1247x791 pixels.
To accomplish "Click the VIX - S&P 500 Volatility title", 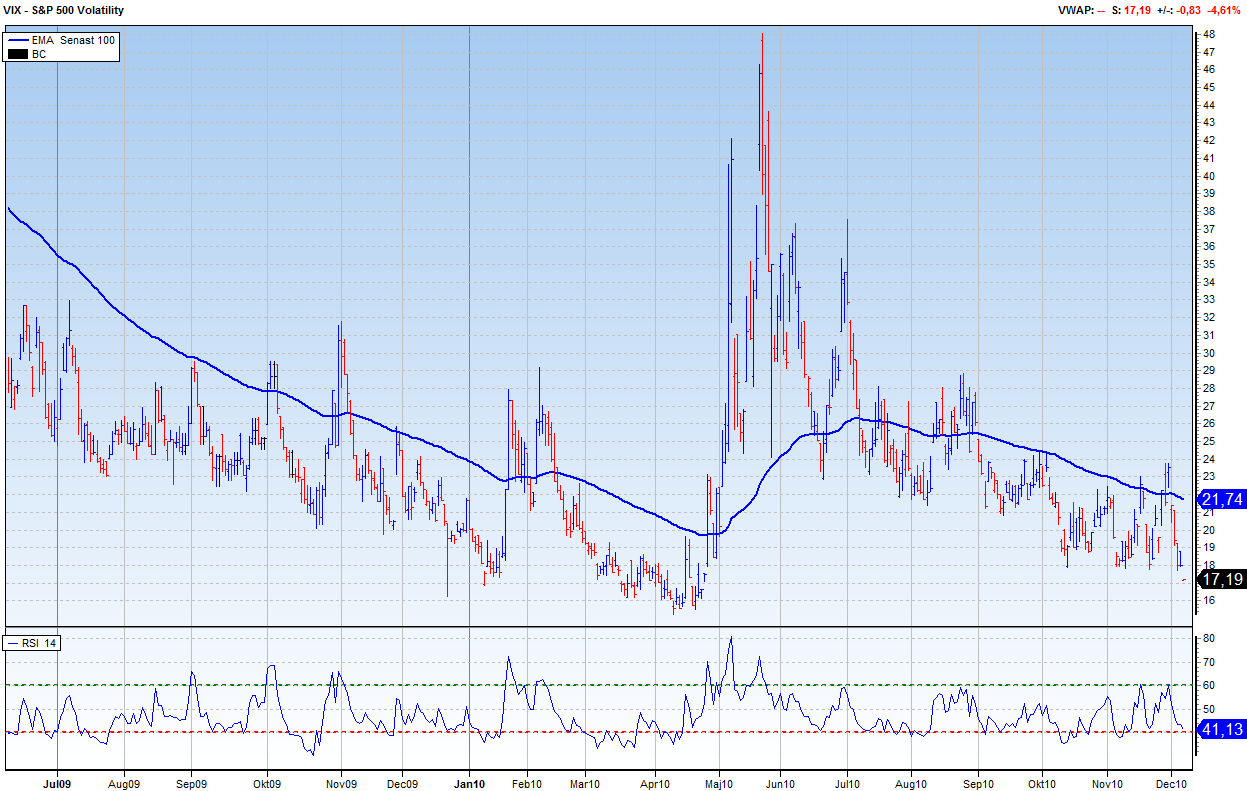I will pos(63,10).
